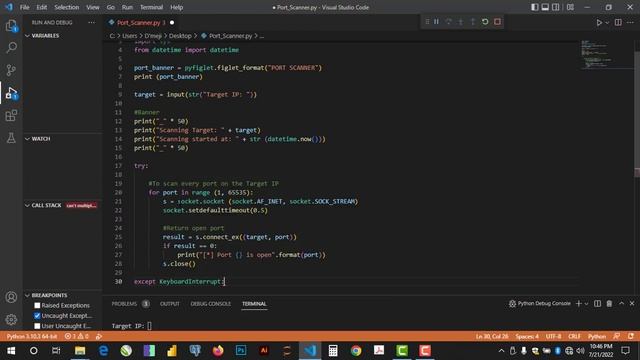Viewport: 640px width, 360px height.
Task: Run the Python file with play button
Action: (x=599, y=22)
